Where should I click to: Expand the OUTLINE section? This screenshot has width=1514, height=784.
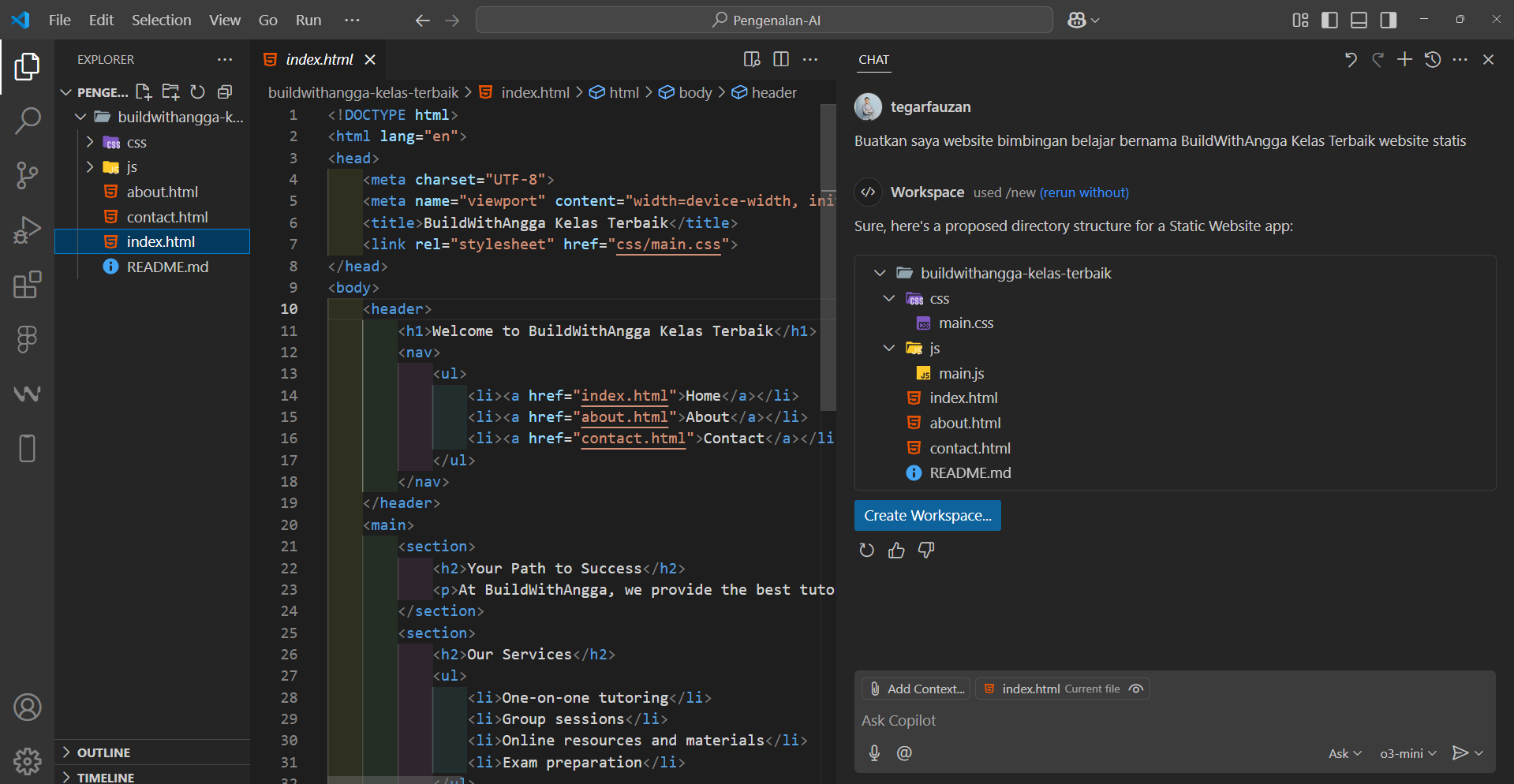tap(66, 752)
